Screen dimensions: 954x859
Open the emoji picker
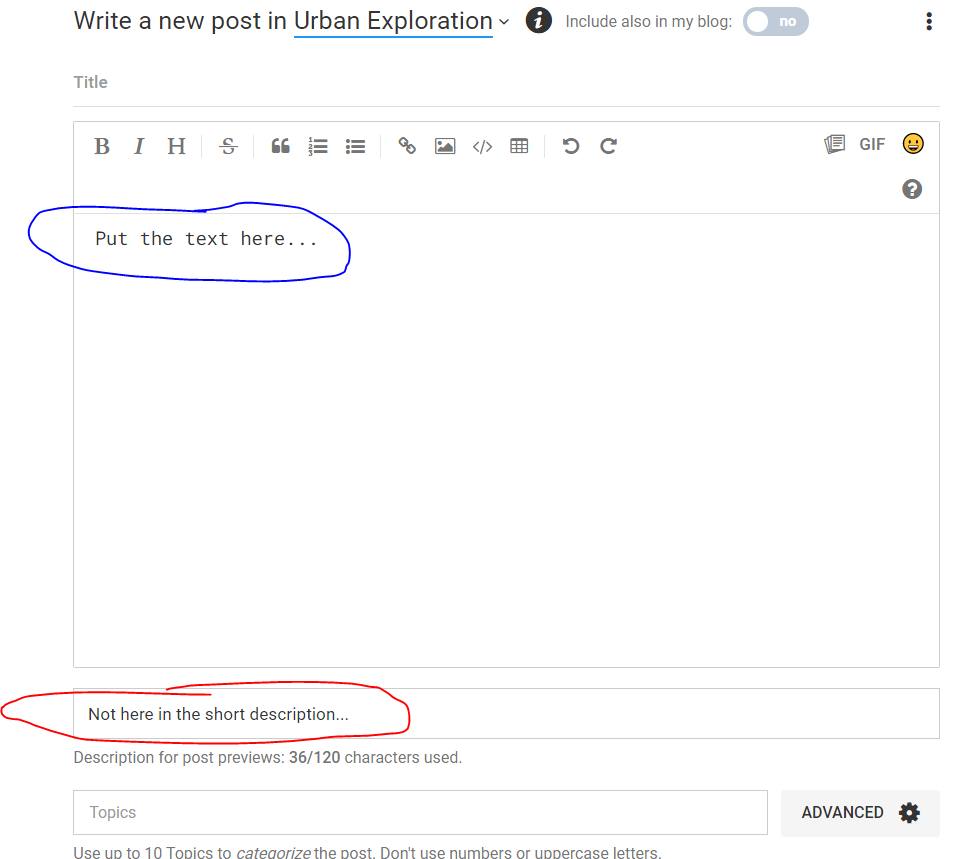click(912, 144)
